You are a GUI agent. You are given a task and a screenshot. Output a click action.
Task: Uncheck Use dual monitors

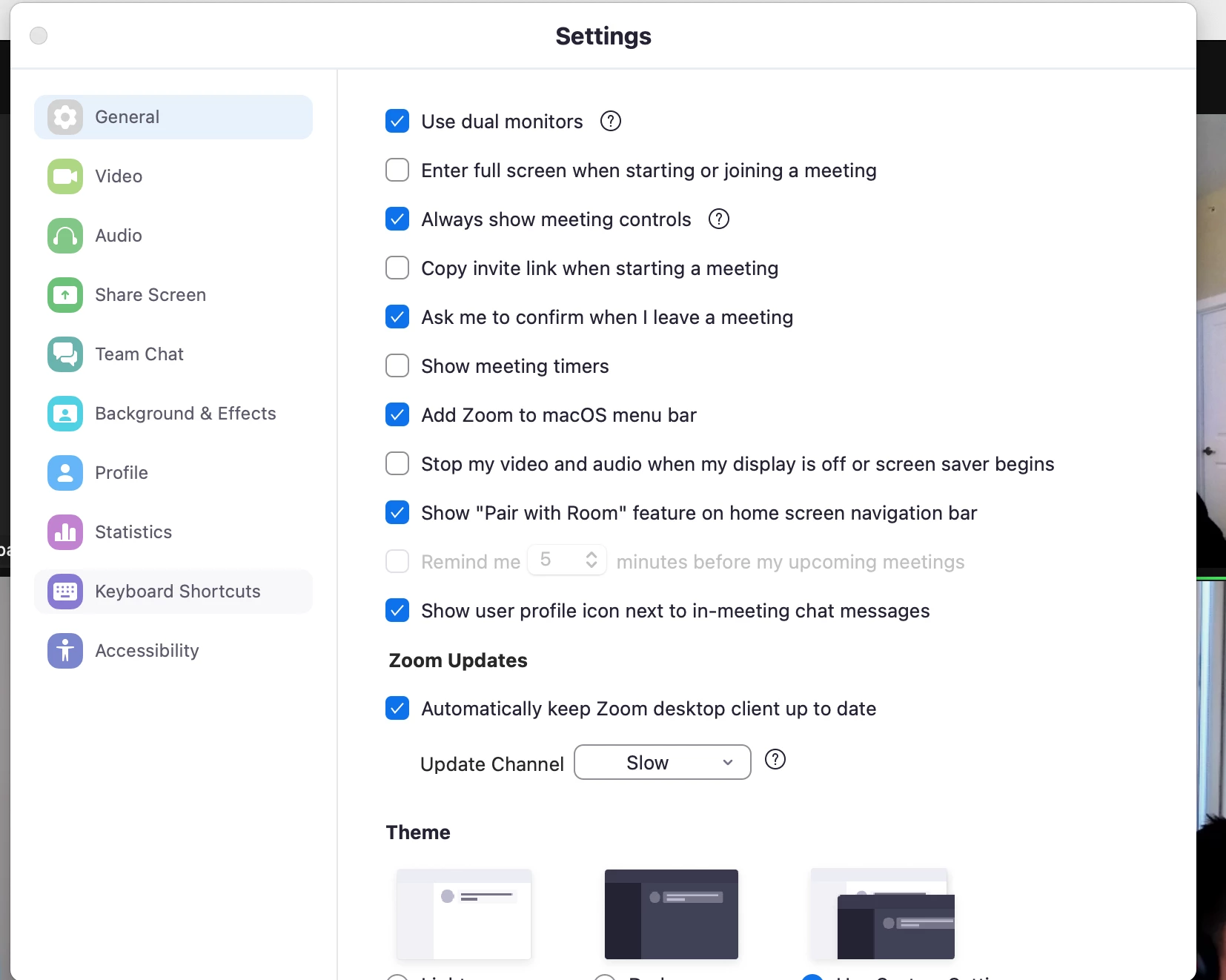(x=397, y=121)
